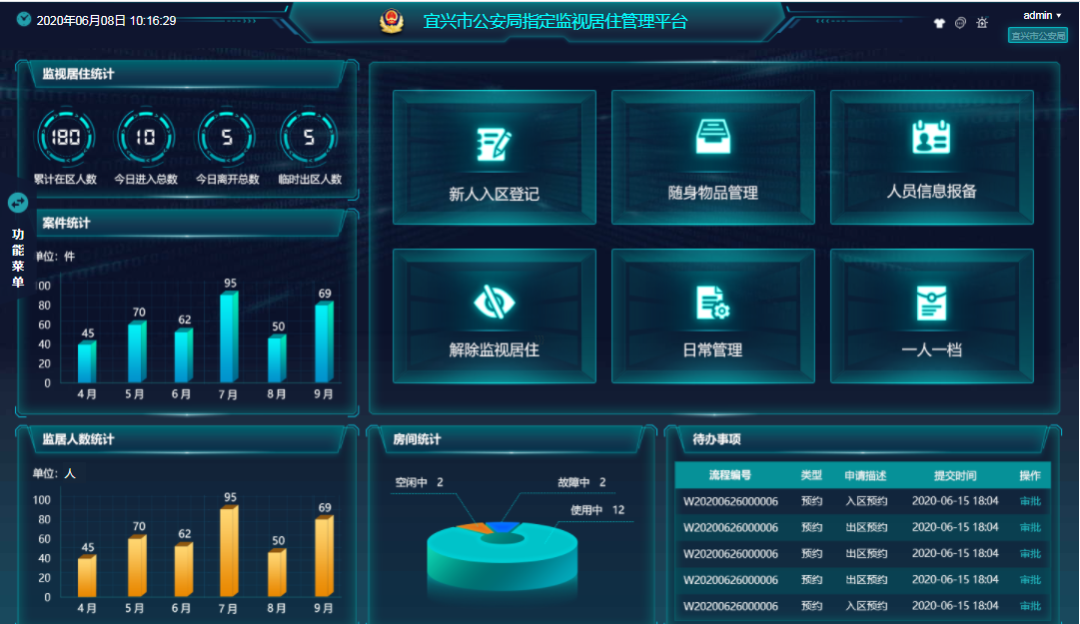Select the 7月 bar in 案件统计 chart
1080x624 pixels.
[229, 337]
